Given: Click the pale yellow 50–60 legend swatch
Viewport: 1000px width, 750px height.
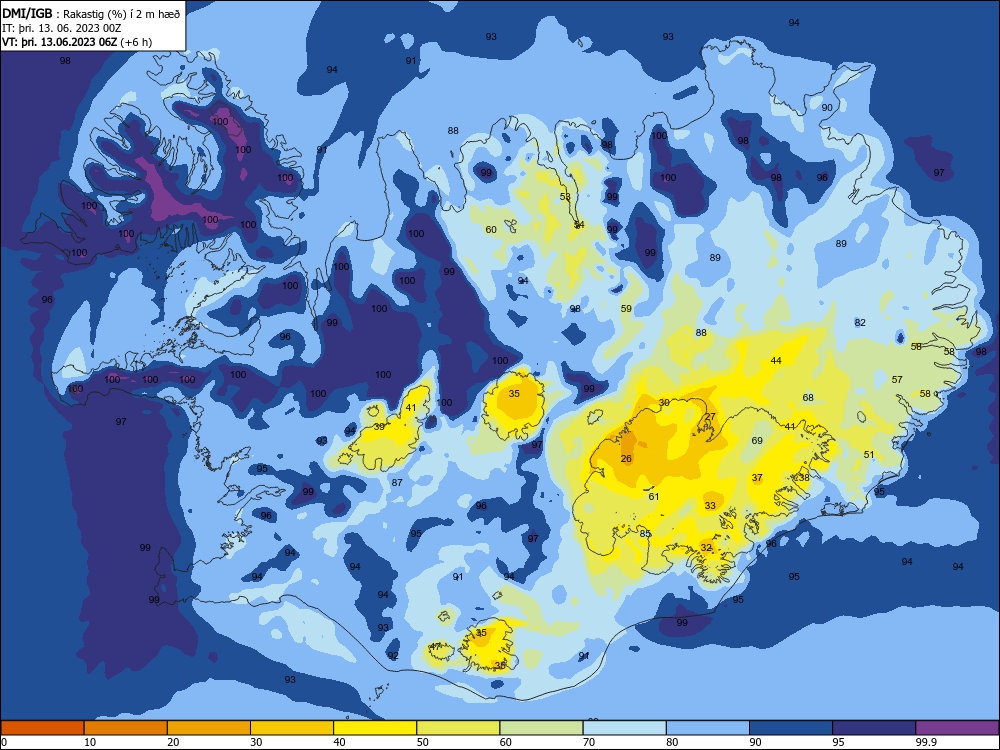Looking at the screenshot, I should [x=458, y=728].
